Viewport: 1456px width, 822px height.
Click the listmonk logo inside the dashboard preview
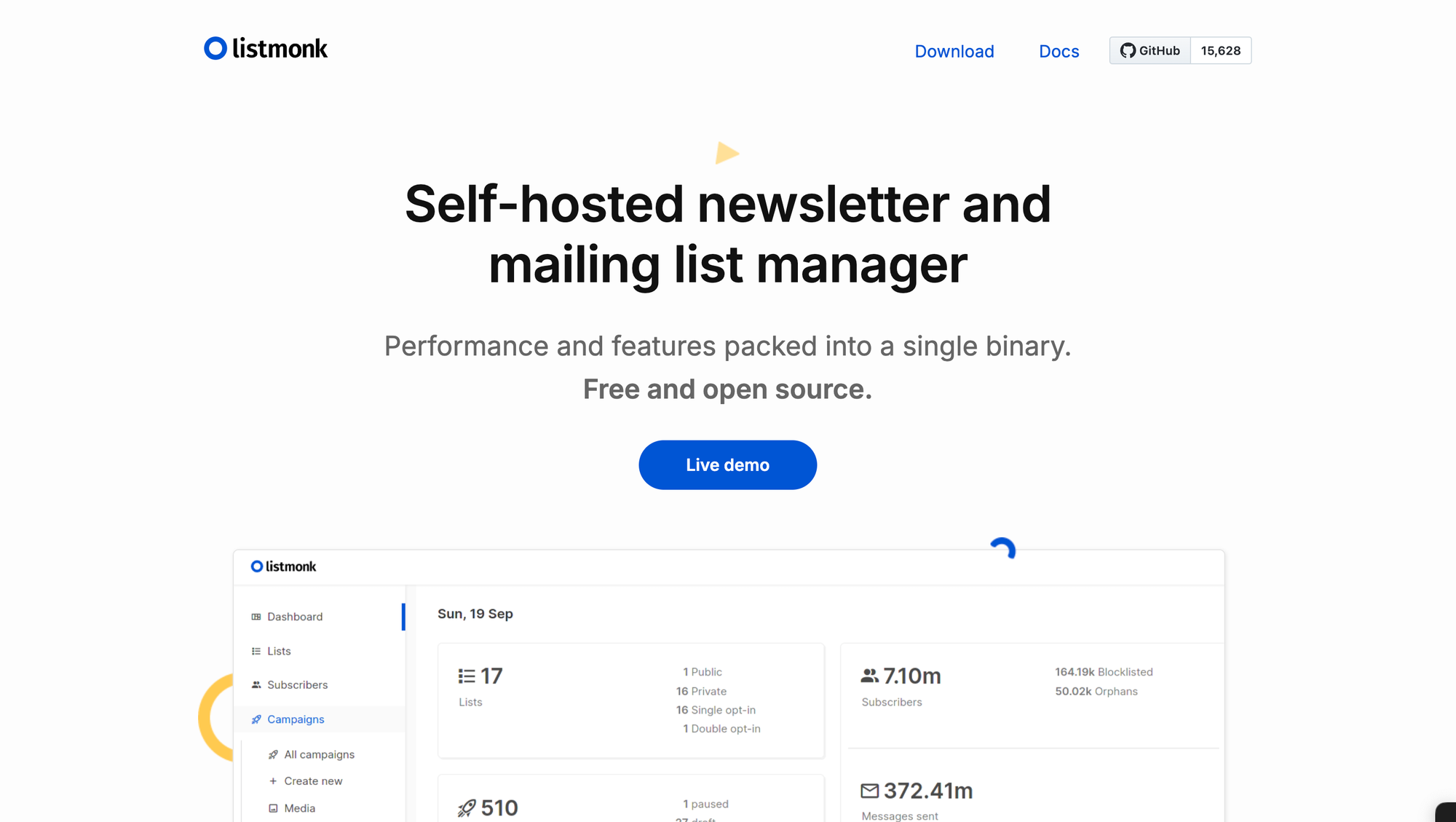pyautogui.click(x=283, y=566)
